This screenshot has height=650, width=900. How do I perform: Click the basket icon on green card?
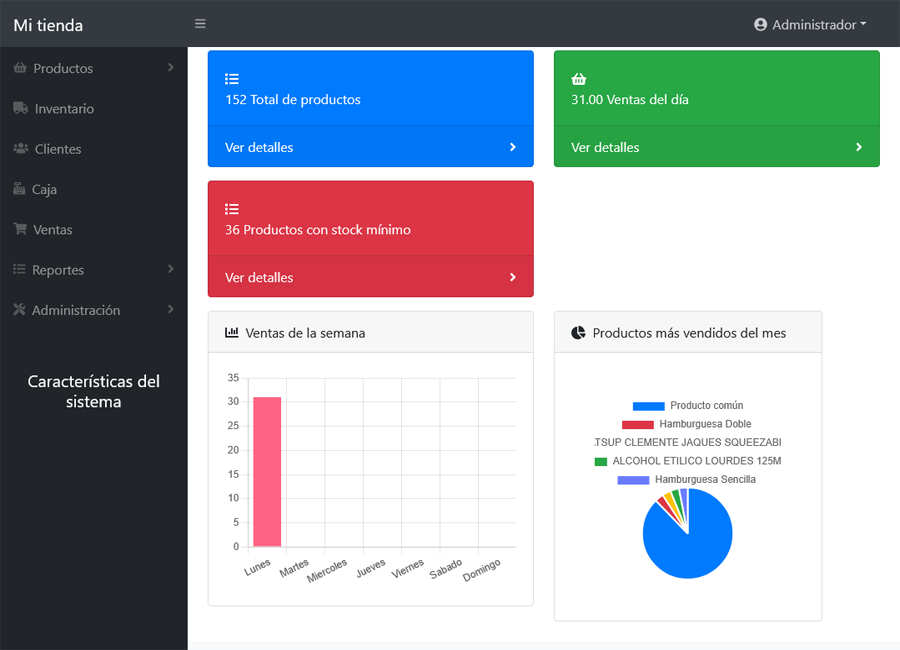[578, 79]
